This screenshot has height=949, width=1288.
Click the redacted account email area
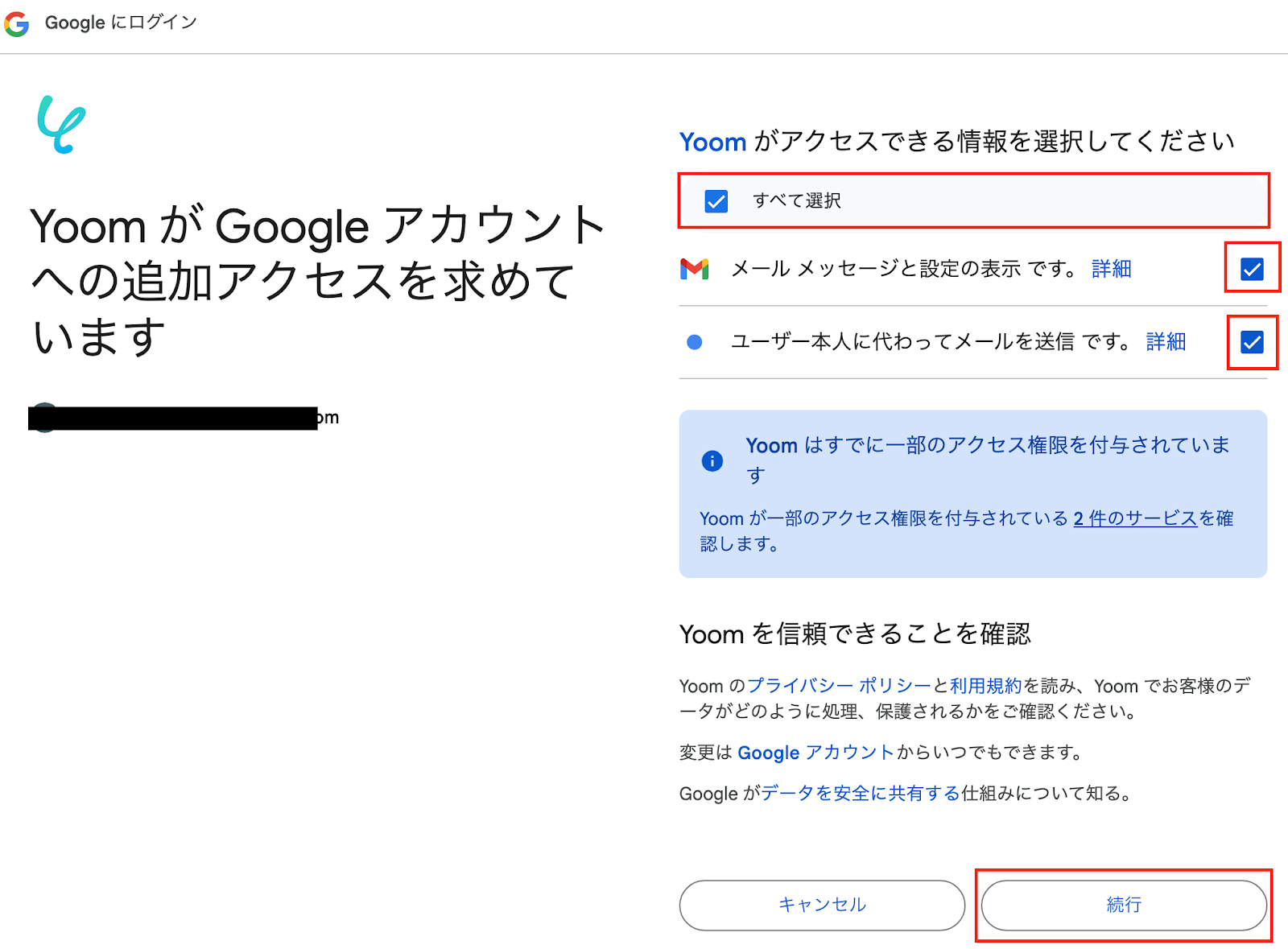point(177,417)
